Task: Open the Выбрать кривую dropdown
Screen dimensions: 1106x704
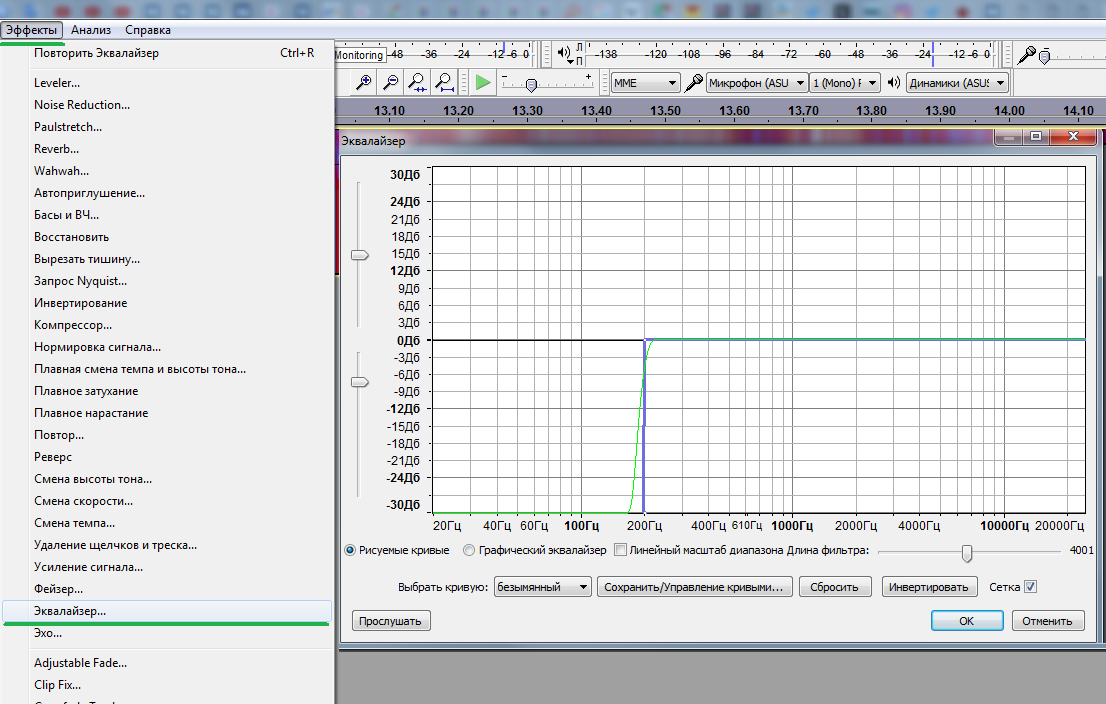Action: pos(544,587)
